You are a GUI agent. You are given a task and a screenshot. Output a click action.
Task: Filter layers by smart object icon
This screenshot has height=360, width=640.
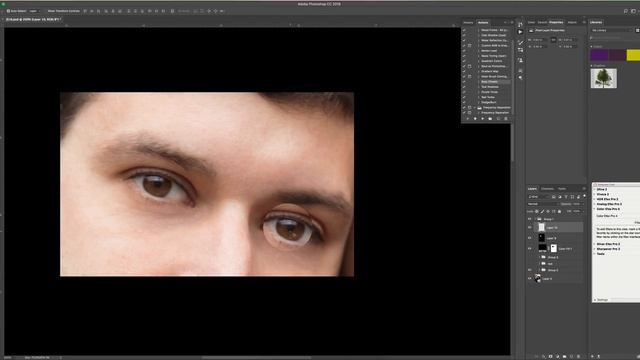(x=578, y=197)
